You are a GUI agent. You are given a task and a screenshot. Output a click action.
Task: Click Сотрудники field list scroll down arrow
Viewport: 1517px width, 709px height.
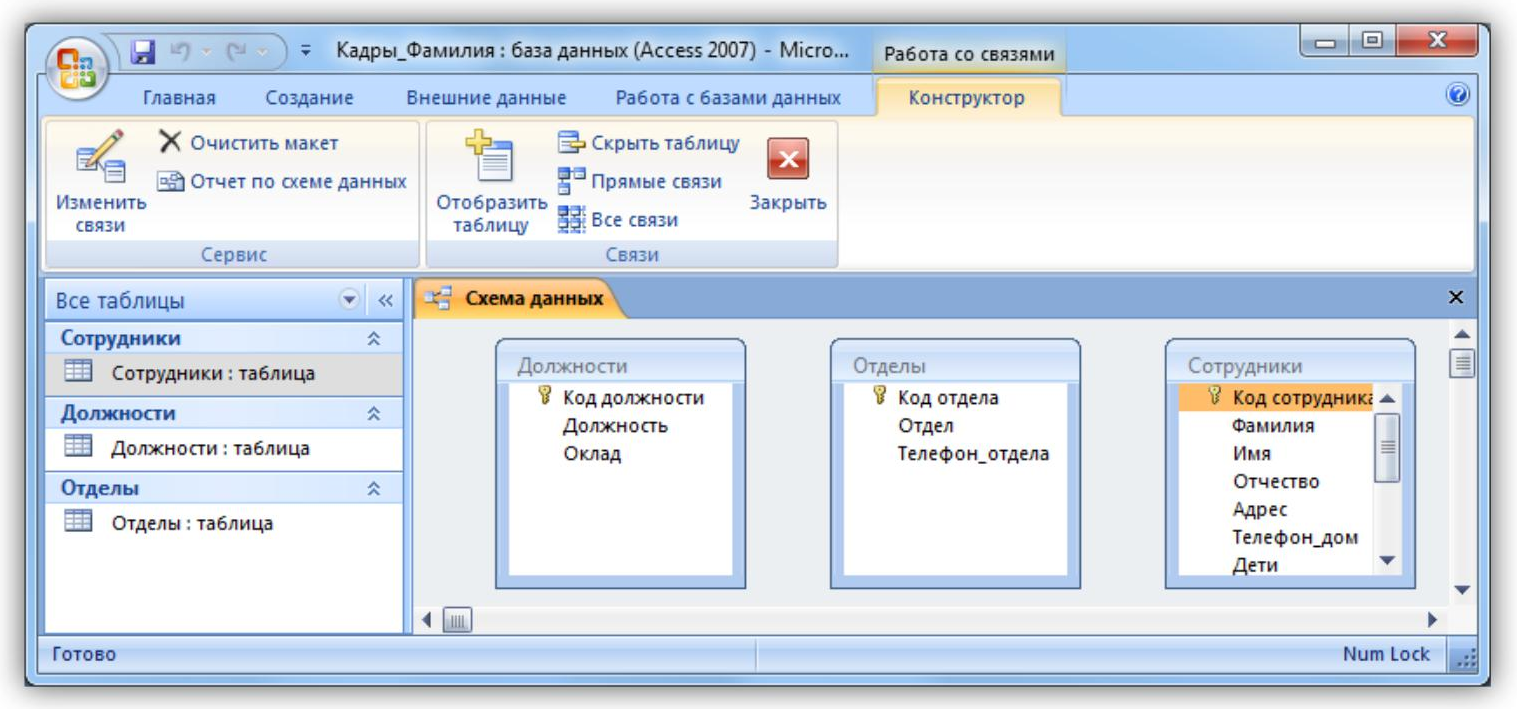[x=1387, y=561]
